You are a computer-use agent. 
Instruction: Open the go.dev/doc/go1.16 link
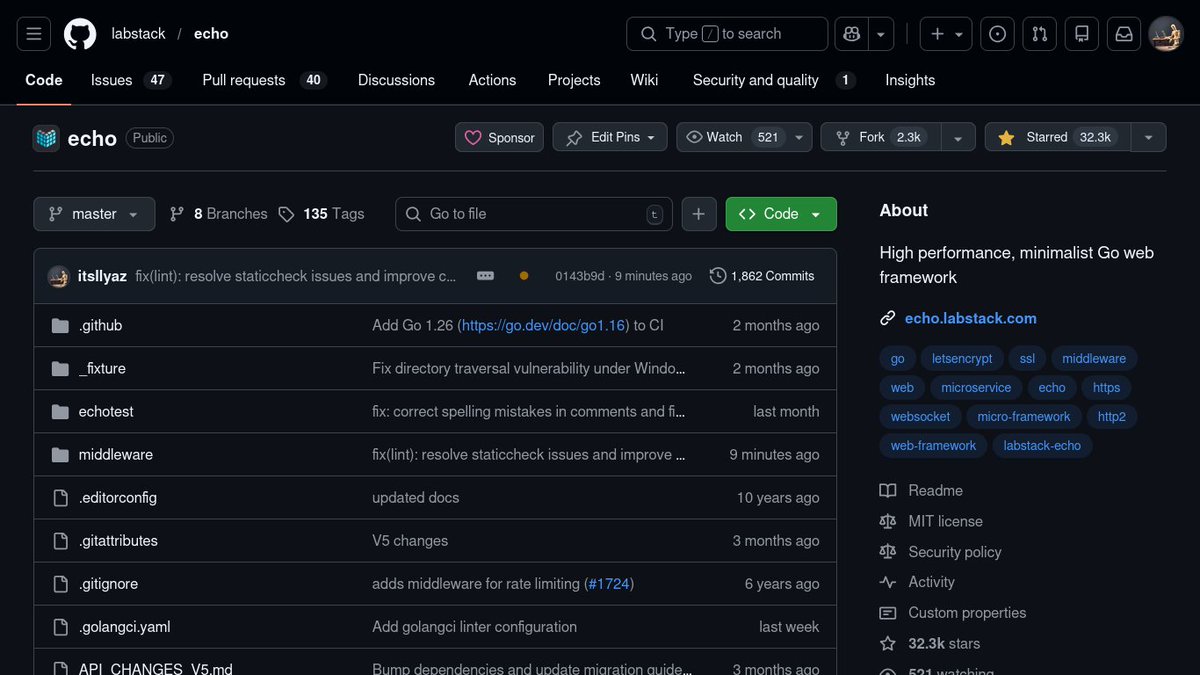(x=541, y=326)
